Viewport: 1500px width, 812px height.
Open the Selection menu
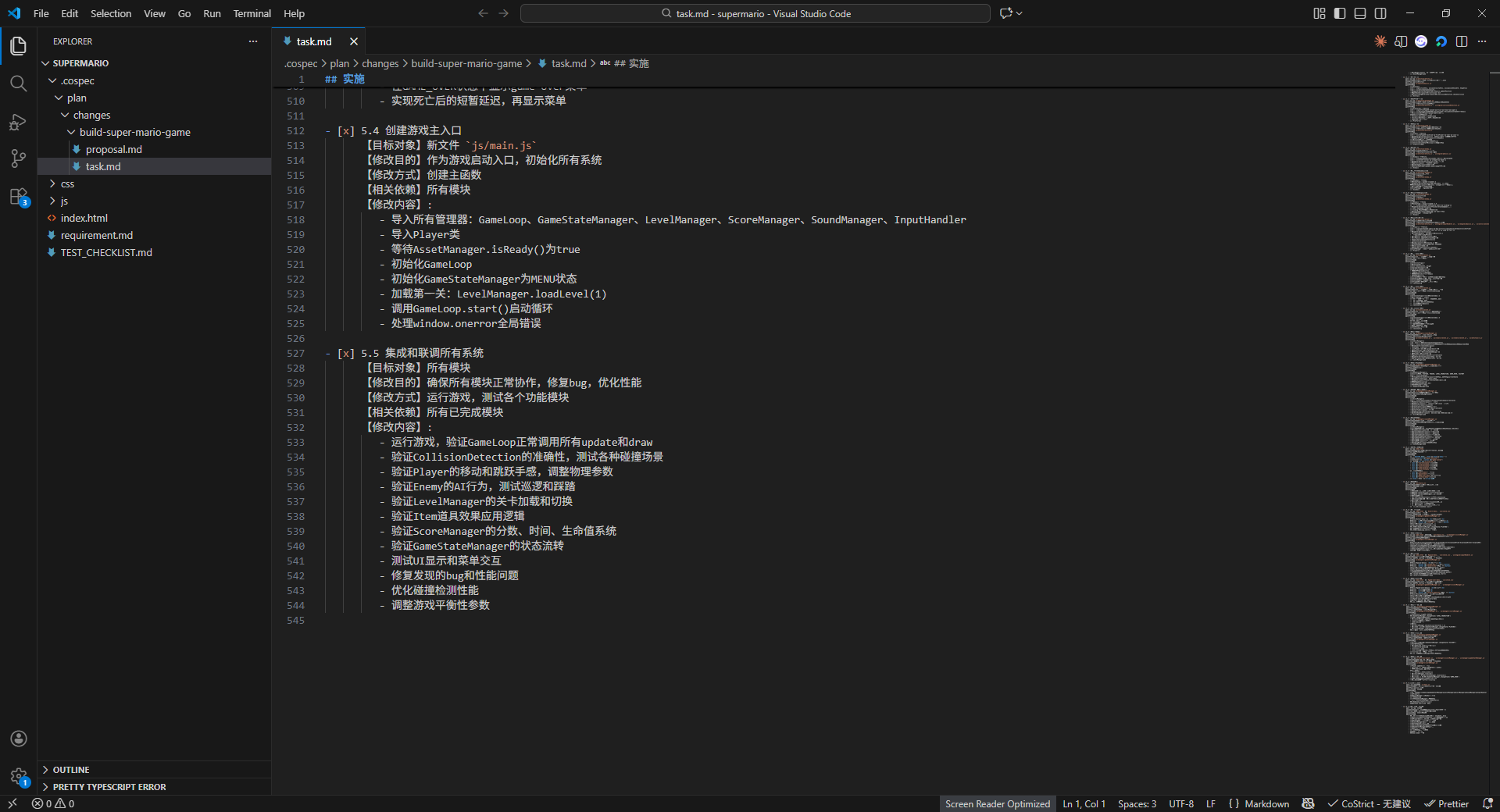pyautogui.click(x=111, y=13)
